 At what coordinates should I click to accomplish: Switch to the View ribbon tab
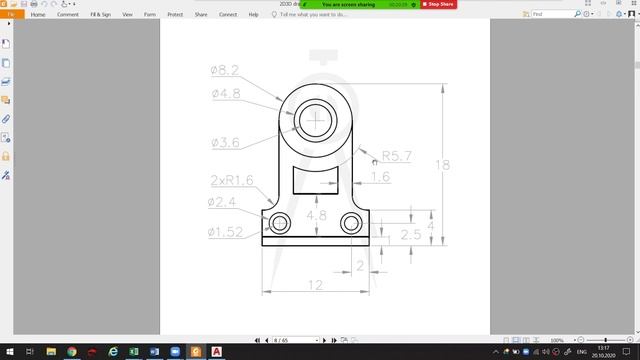click(x=127, y=14)
